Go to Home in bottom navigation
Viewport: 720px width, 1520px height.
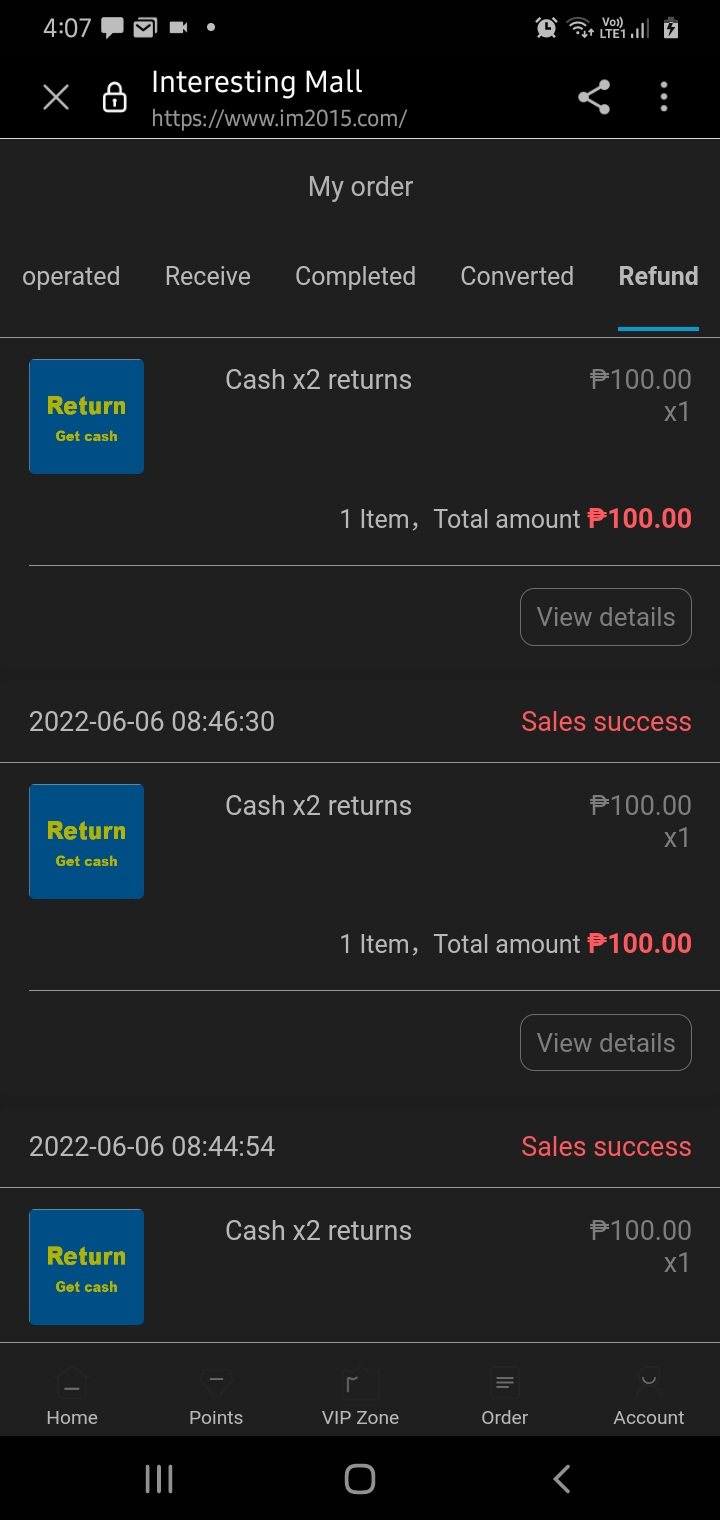(x=72, y=1397)
